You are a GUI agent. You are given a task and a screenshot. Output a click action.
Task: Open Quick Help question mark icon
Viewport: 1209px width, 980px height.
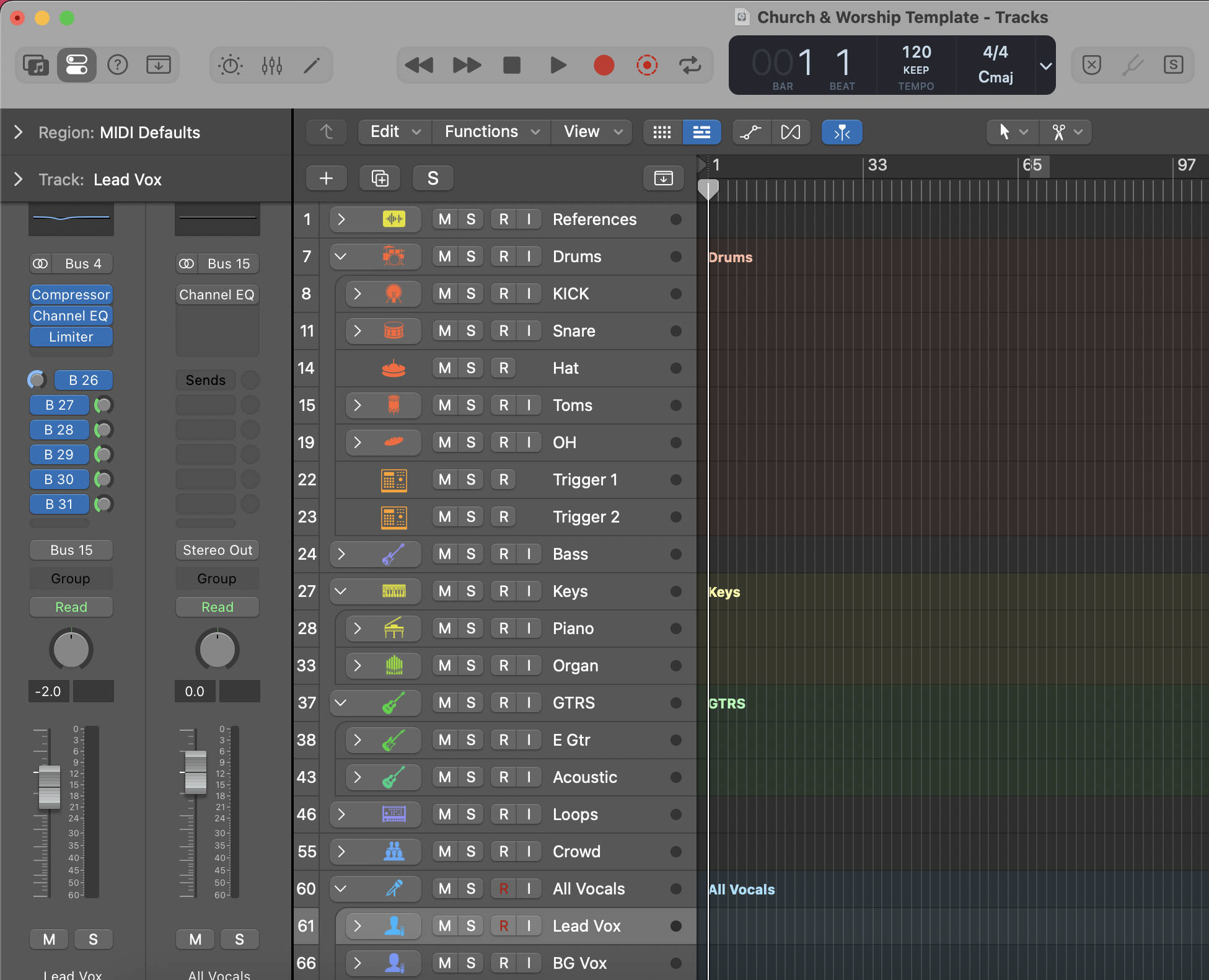tap(118, 65)
